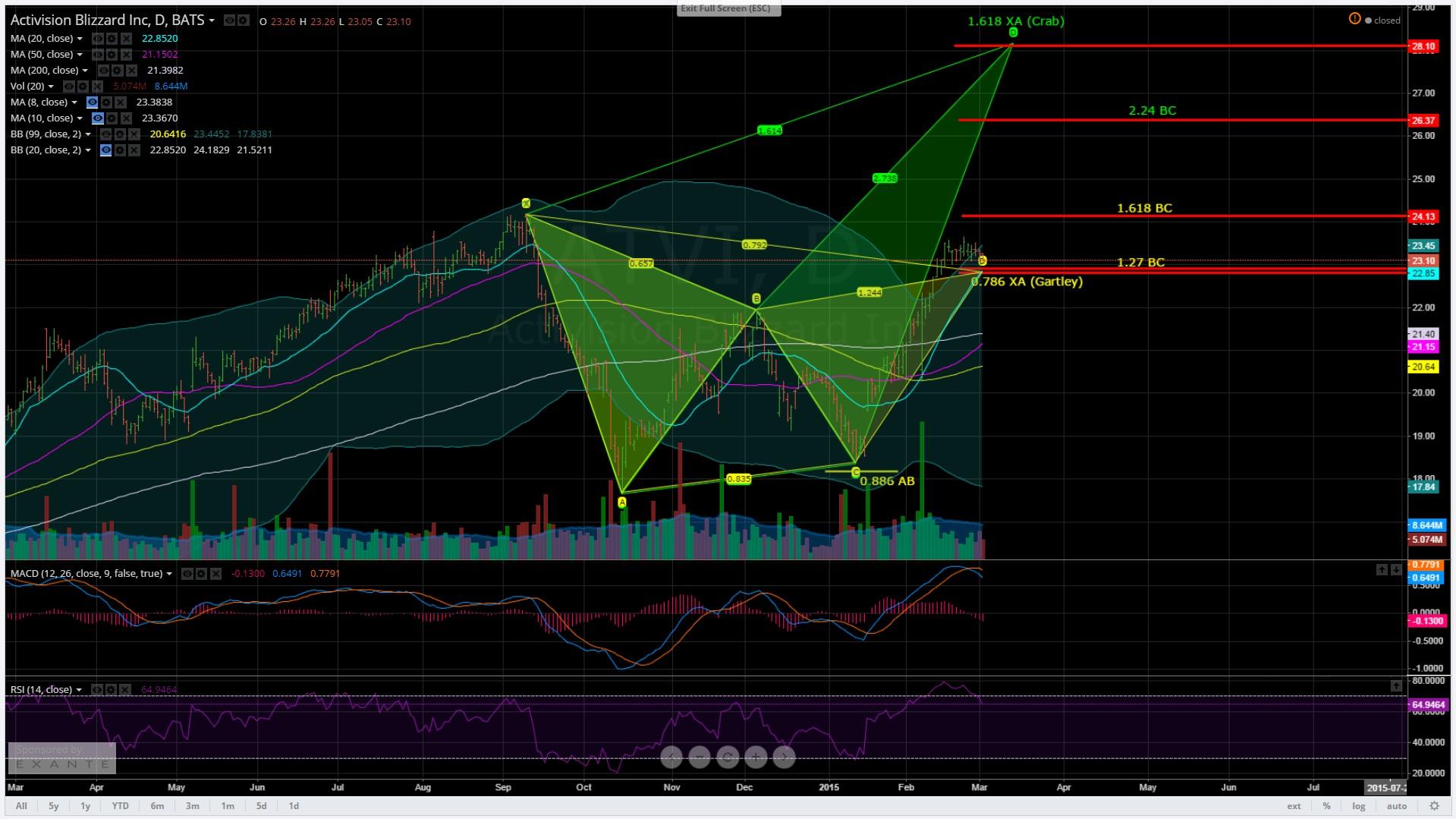Toggle visibility of Vol (20)

69,87
